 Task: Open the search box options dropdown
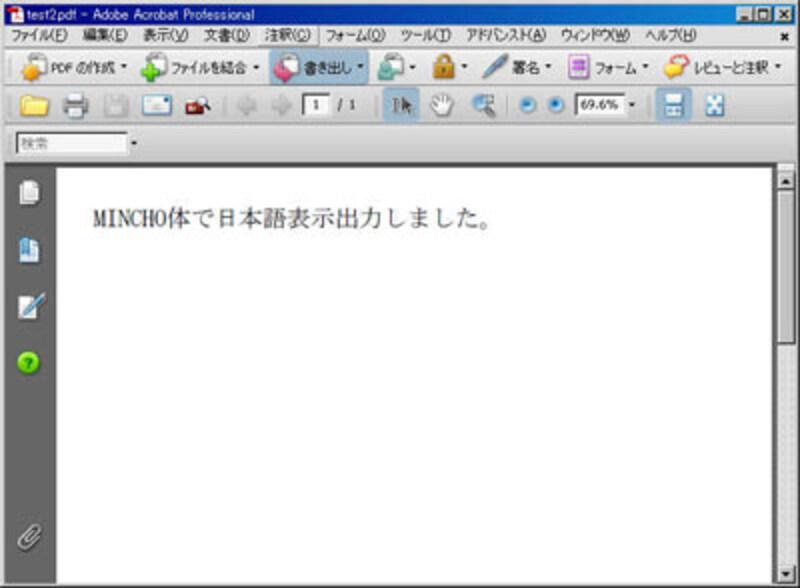[x=134, y=143]
